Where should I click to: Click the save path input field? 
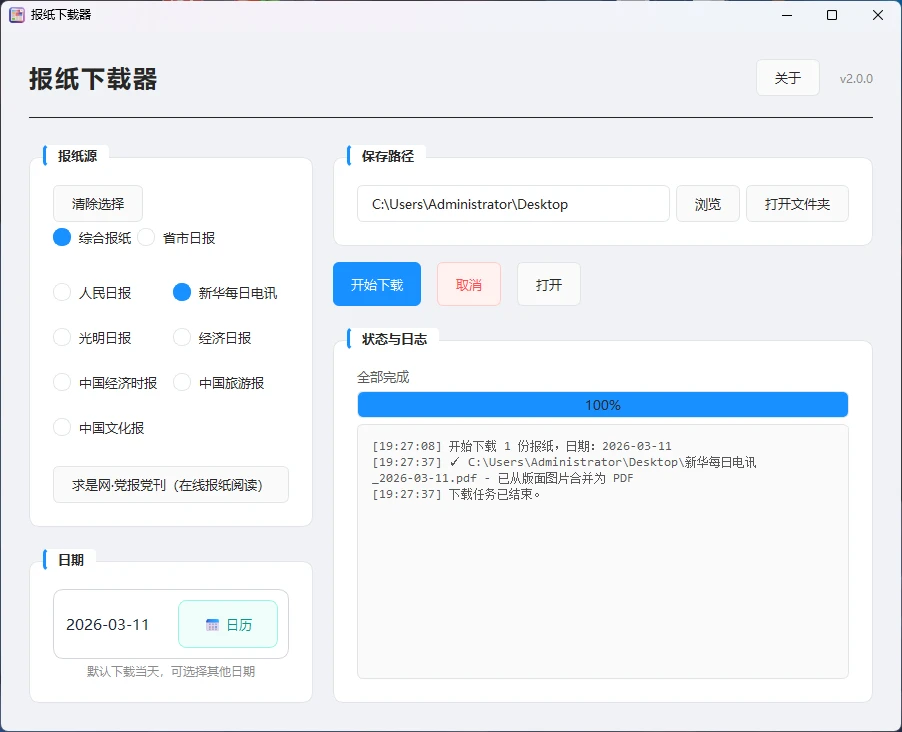513,204
